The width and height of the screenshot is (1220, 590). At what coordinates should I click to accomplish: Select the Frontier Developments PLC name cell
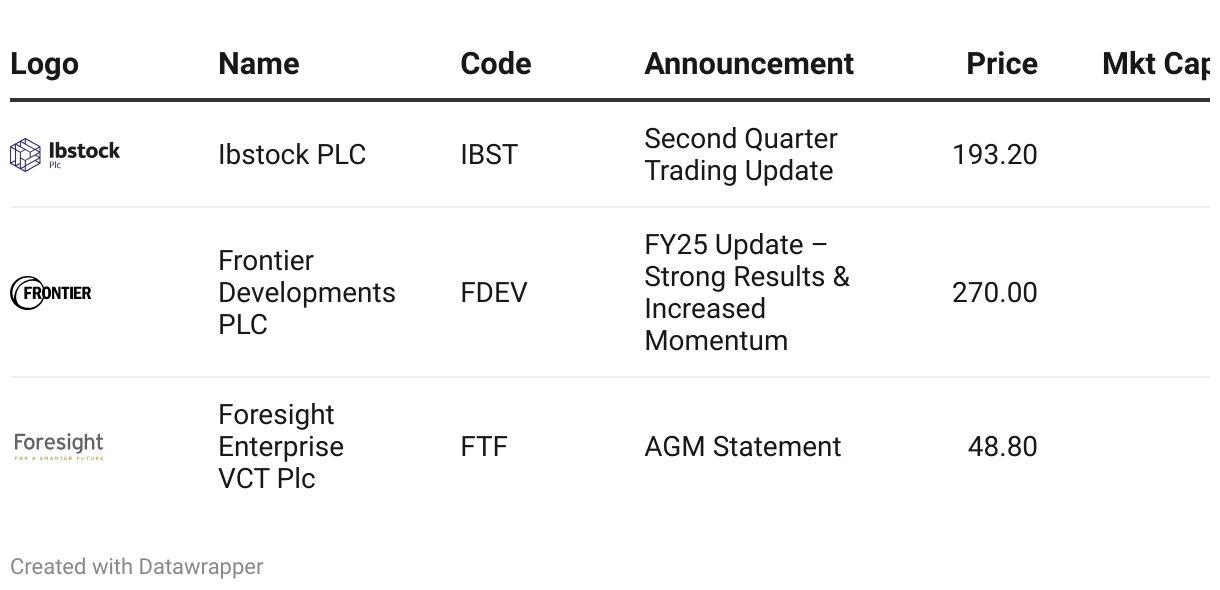[306, 293]
